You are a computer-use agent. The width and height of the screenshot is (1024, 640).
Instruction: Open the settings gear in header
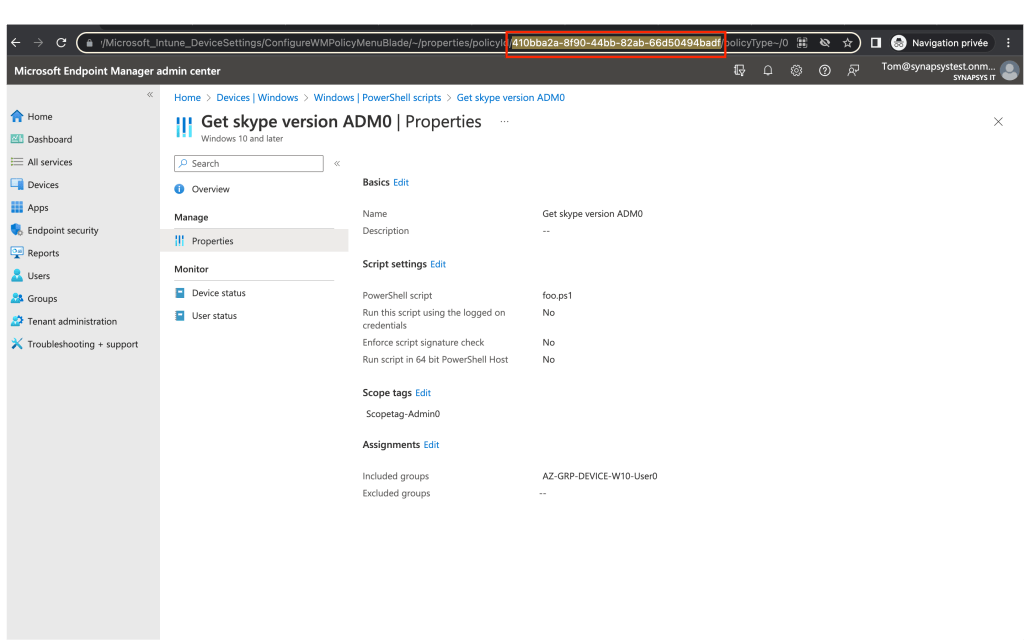tap(796, 71)
